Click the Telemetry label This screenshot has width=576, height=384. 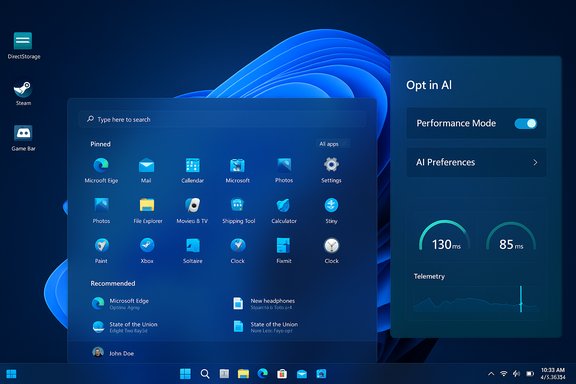point(429,276)
